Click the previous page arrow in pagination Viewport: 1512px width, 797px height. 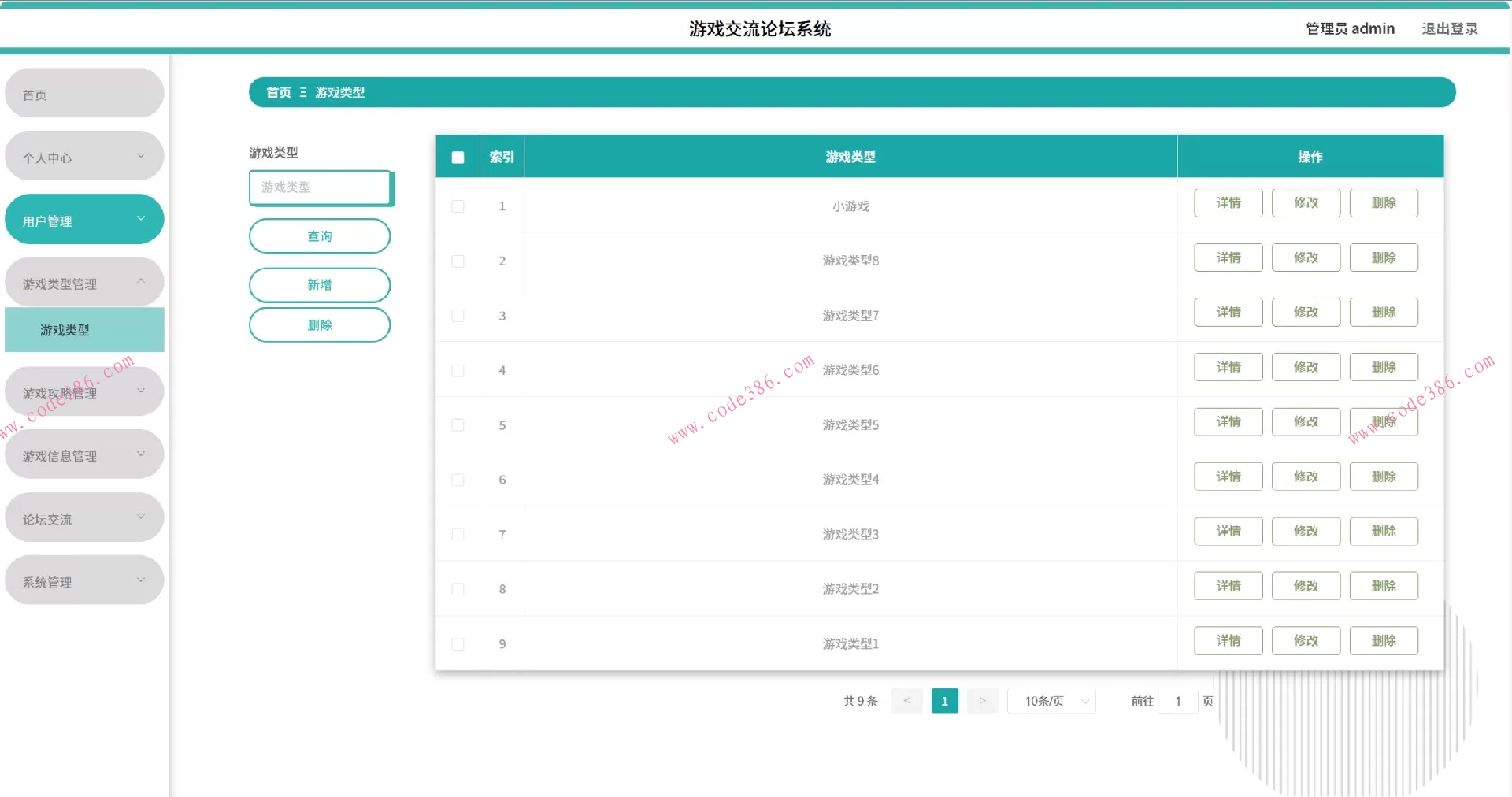[x=906, y=700]
